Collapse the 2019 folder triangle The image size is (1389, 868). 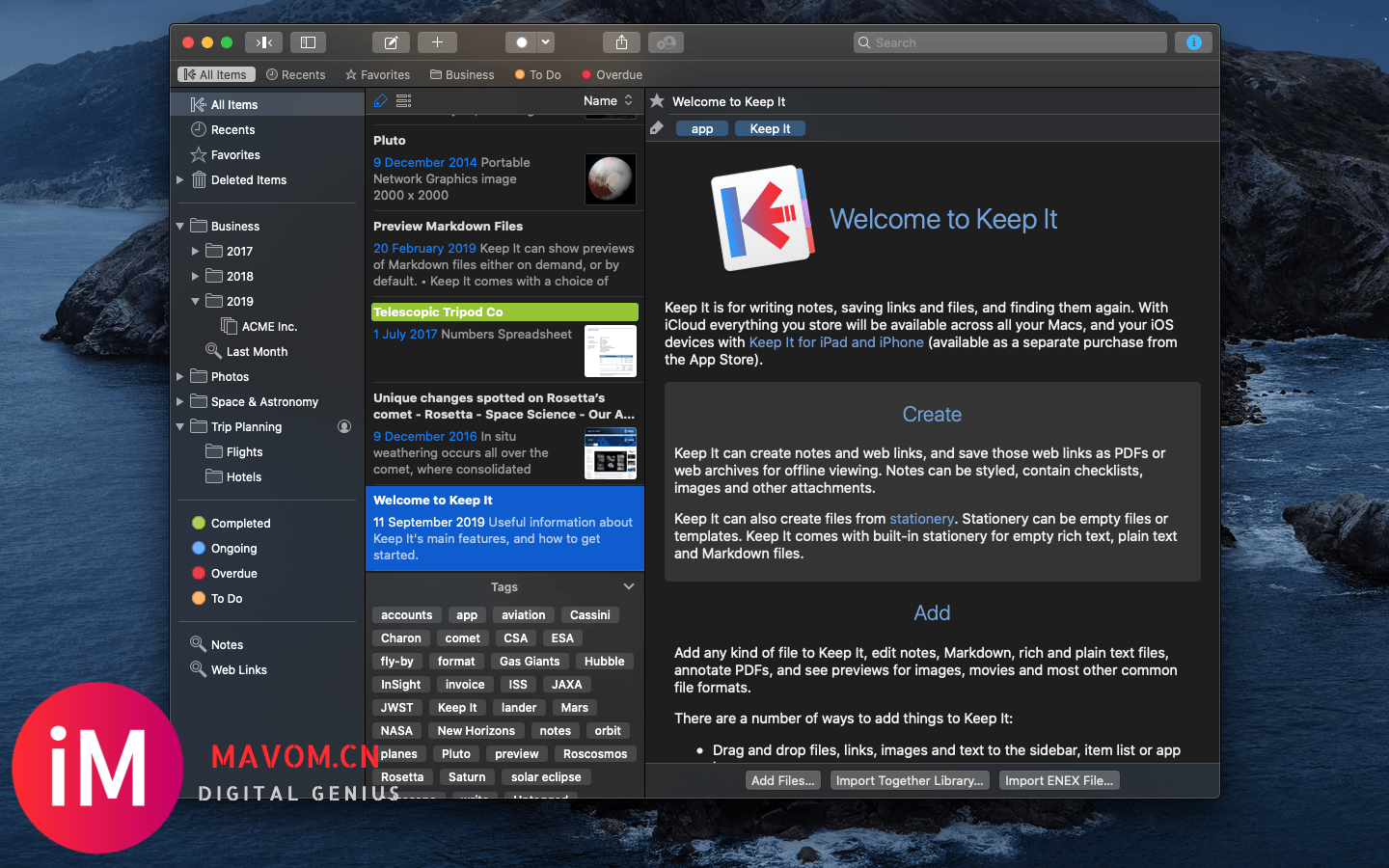point(195,301)
